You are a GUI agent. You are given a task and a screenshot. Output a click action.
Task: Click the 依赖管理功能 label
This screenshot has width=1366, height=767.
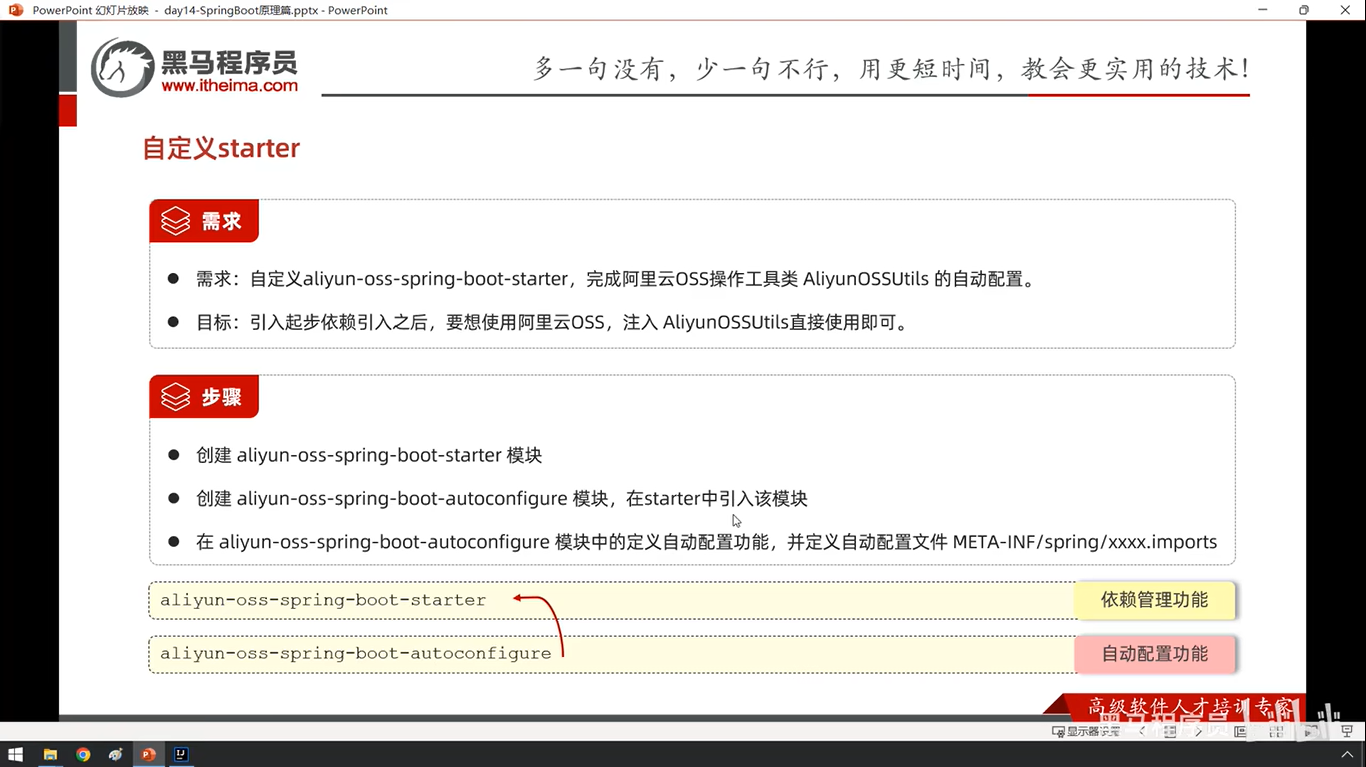(x=1155, y=600)
